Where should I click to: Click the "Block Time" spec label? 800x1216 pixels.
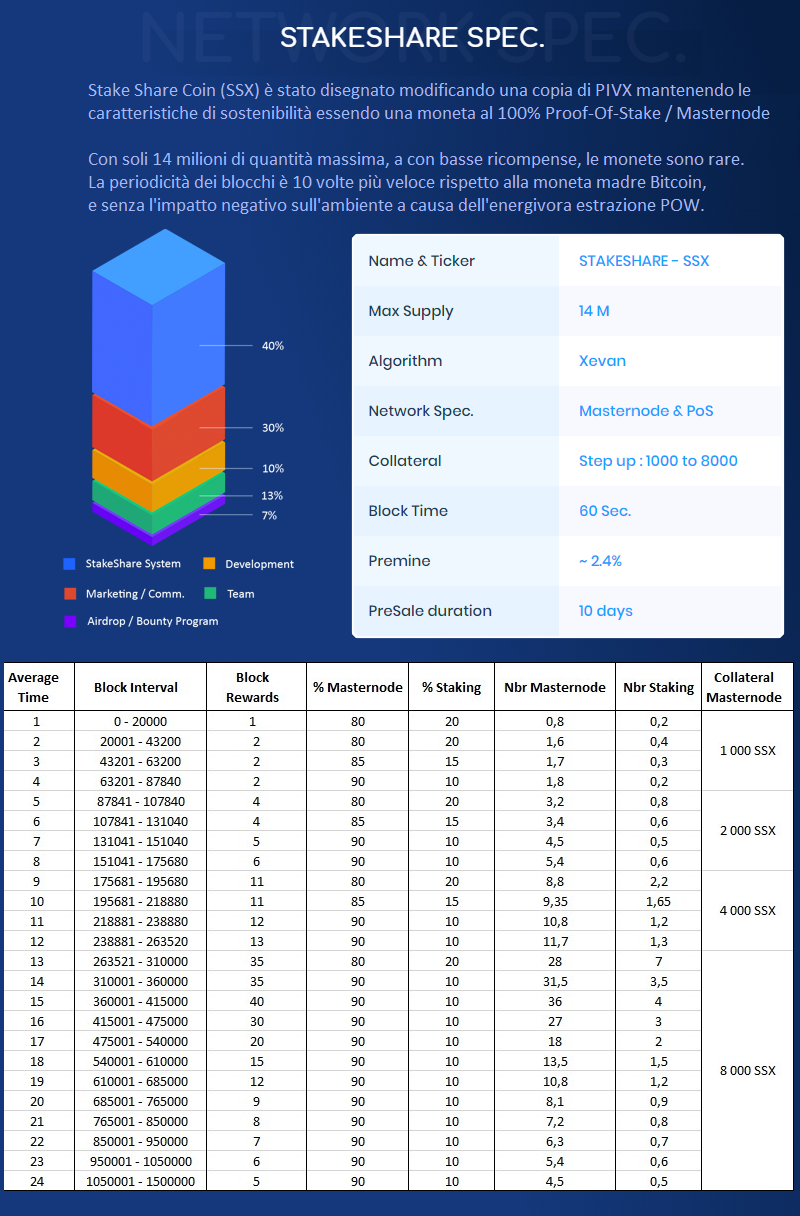pos(408,511)
